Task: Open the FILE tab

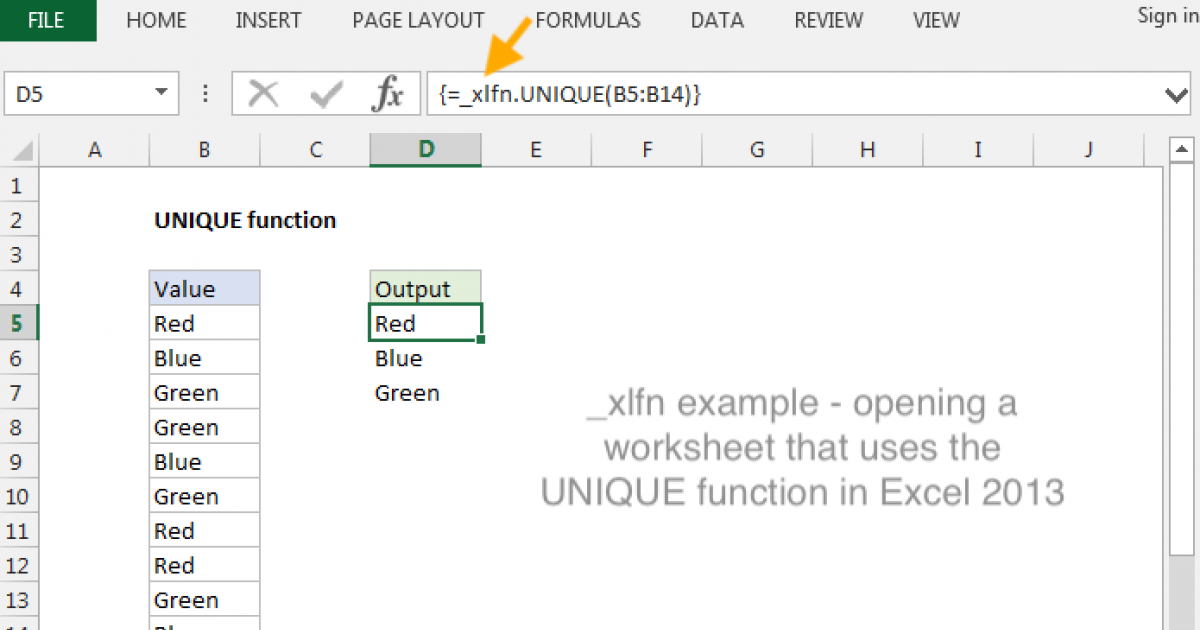Action: coord(47,20)
